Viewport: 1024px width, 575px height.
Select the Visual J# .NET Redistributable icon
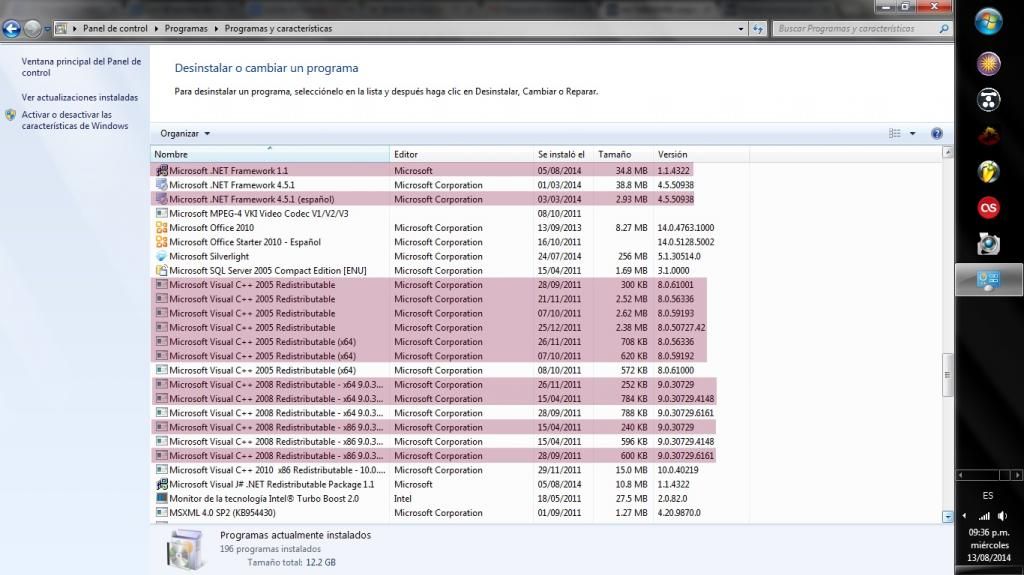[x=161, y=484]
